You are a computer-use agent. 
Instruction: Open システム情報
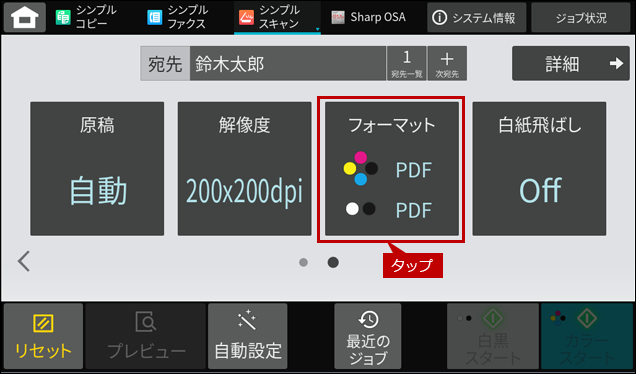coord(477,17)
